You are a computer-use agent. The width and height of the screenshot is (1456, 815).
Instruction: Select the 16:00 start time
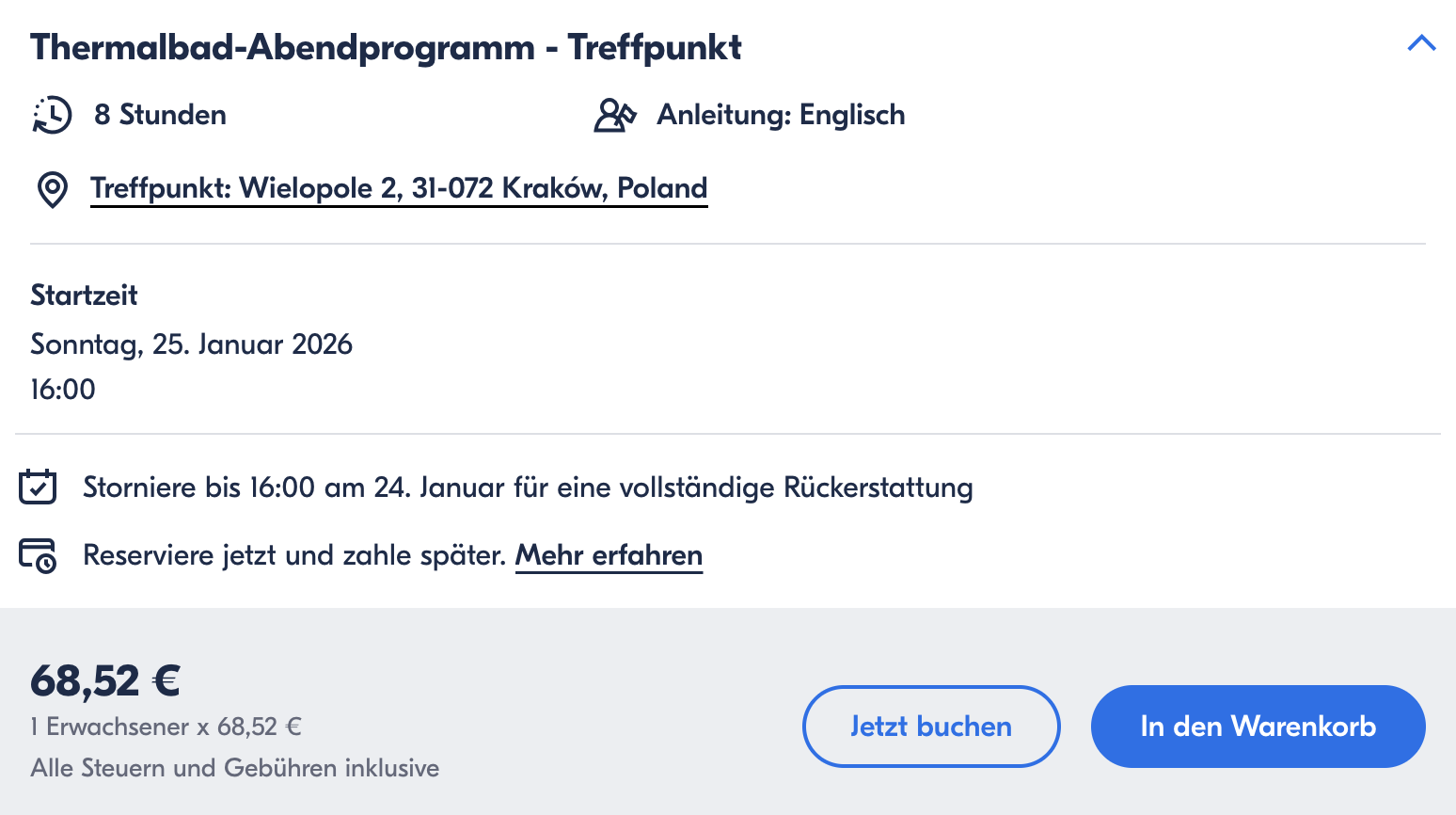point(63,390)
